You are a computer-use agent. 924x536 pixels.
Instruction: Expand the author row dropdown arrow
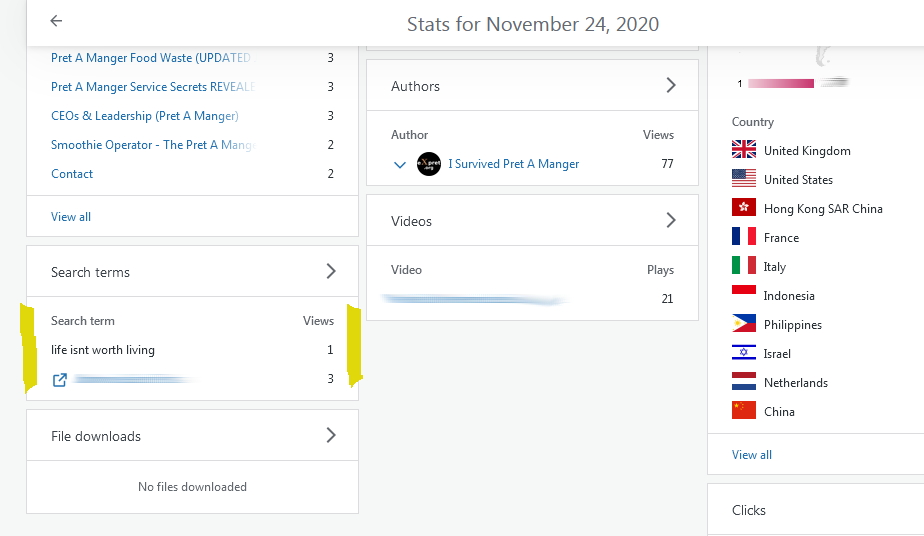point(400,165)
